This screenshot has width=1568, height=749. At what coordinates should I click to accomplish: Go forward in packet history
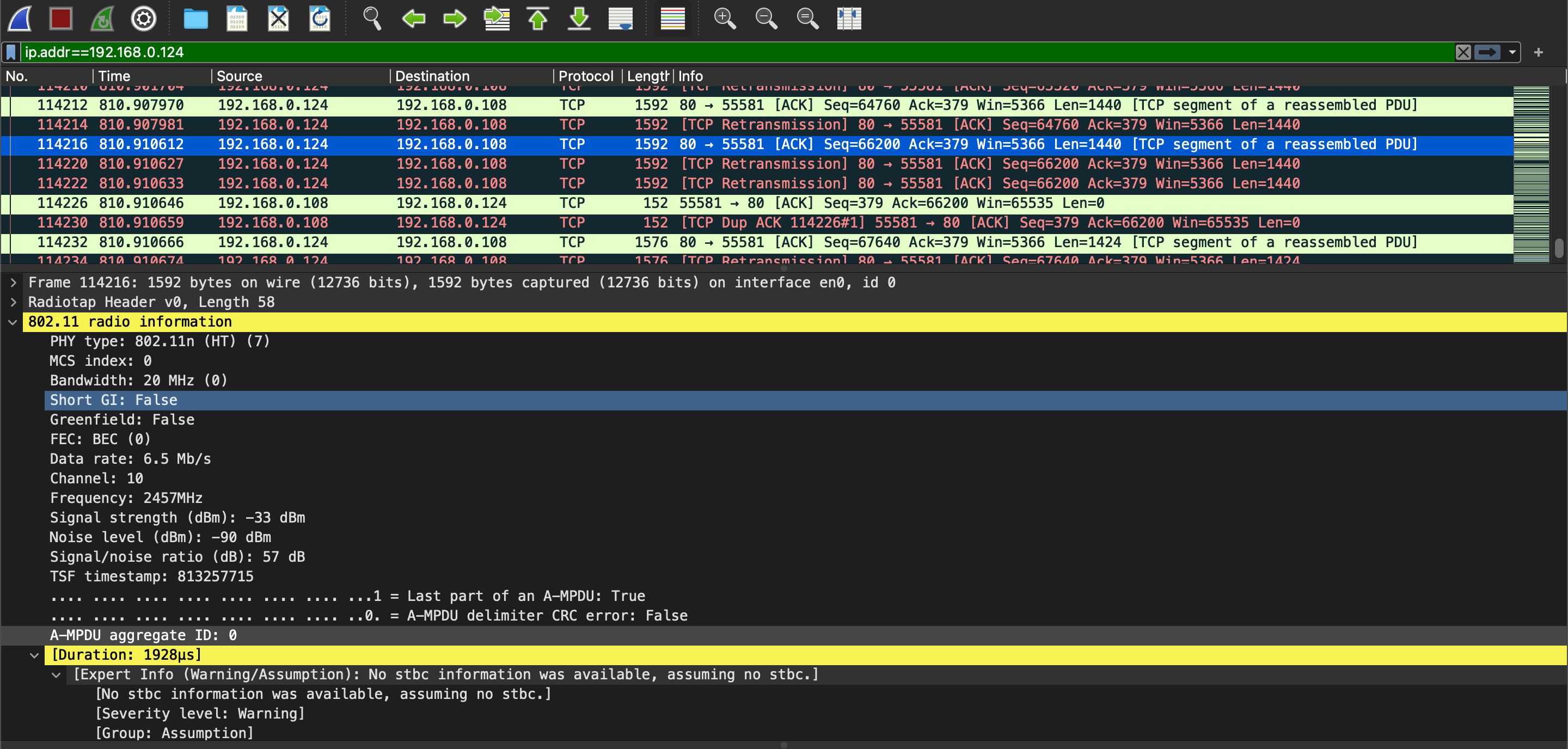455,19
